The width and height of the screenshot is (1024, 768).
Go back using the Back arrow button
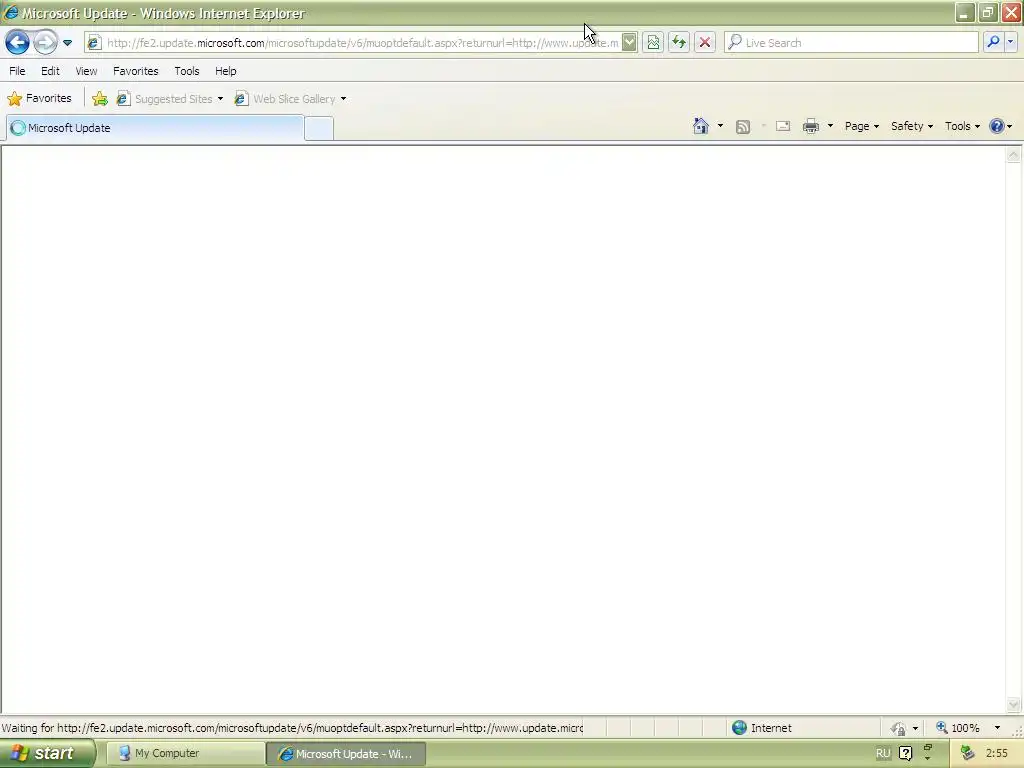coord(17,42)
